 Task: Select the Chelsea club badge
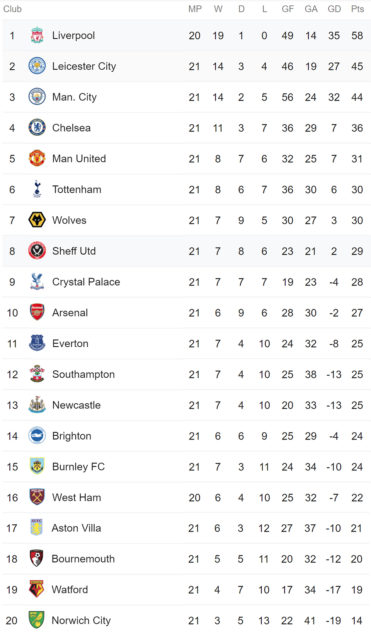(x=37, y=128)
